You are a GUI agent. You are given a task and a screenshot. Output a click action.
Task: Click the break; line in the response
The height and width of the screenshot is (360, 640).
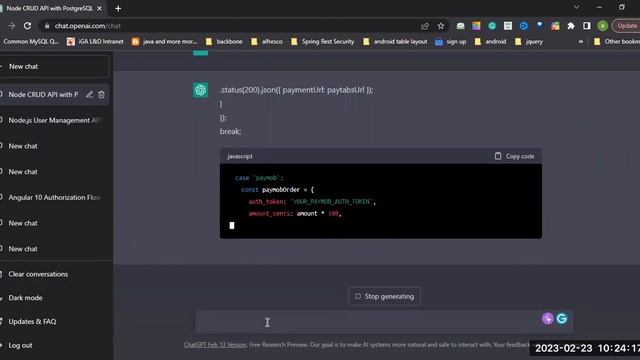[x=230, y=131]
